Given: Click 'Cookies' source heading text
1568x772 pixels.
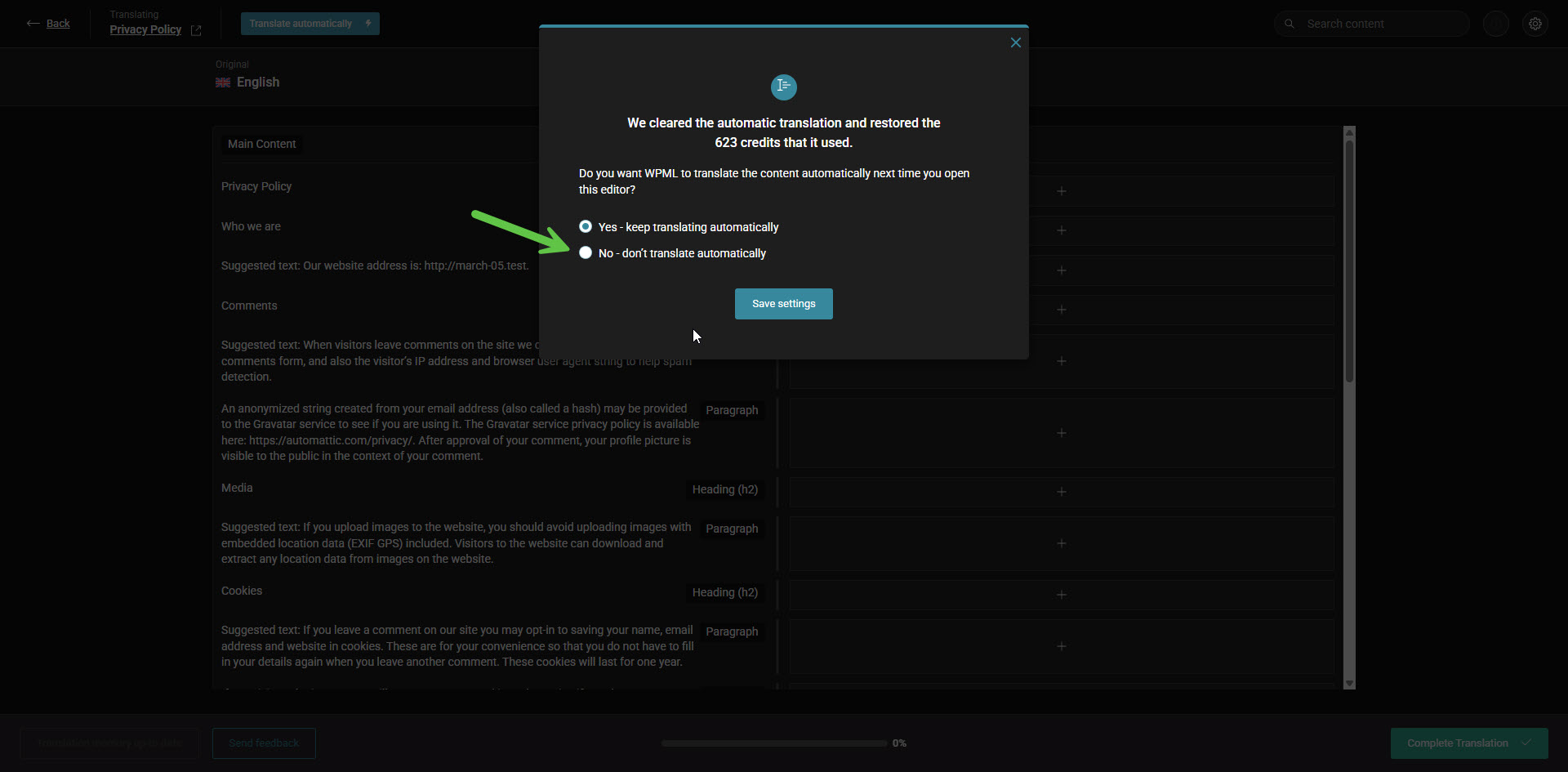Looking at the screenshot, I should pos(242,591).
